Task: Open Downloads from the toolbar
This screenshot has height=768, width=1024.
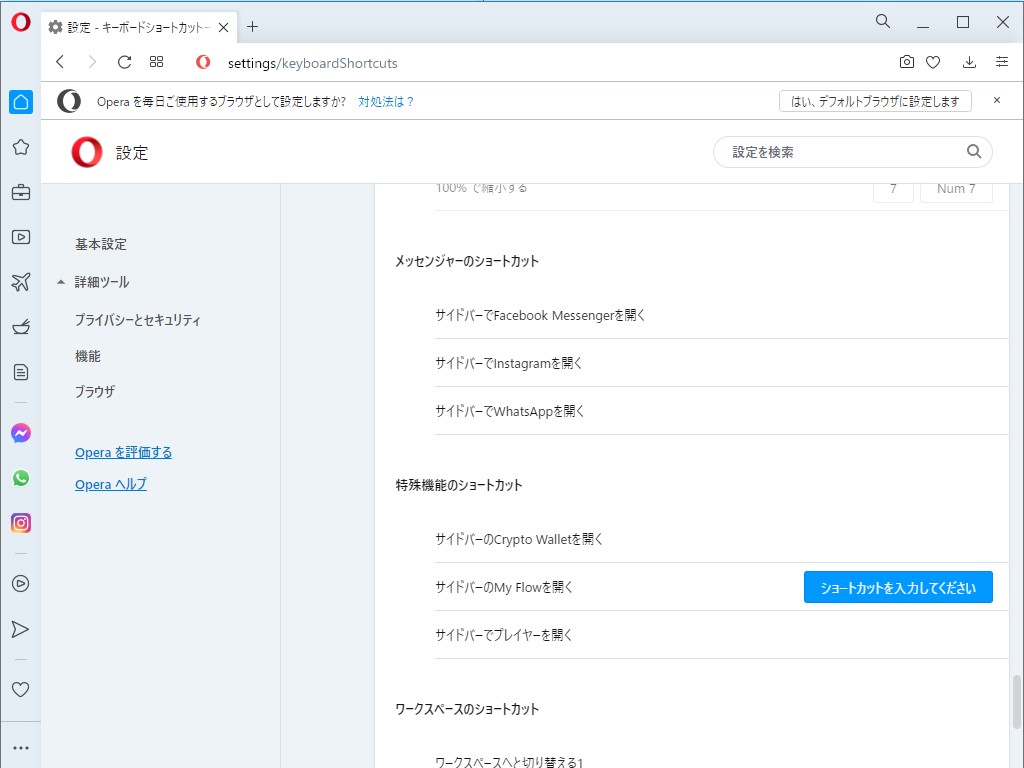Action: (968, 61)
